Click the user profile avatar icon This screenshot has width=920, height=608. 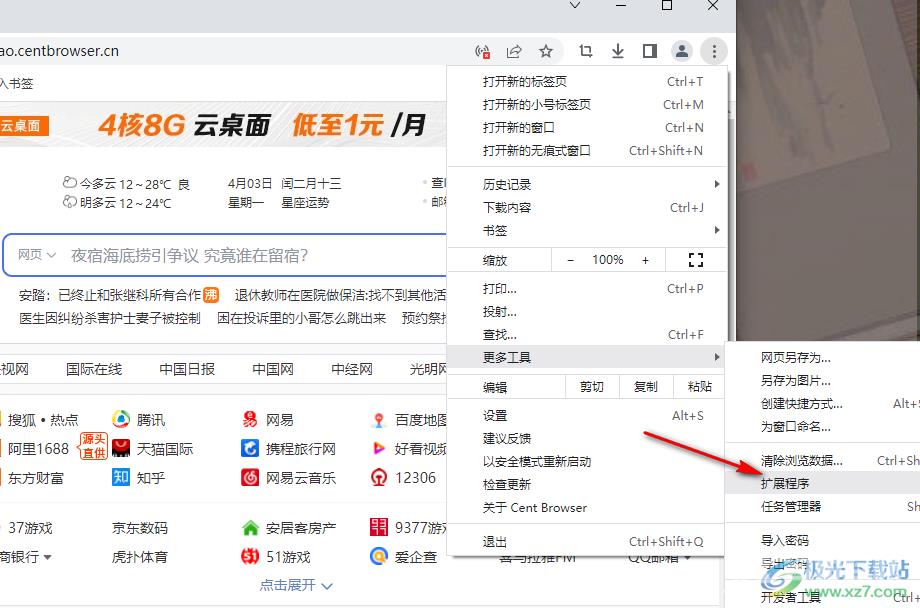(681, 51)
